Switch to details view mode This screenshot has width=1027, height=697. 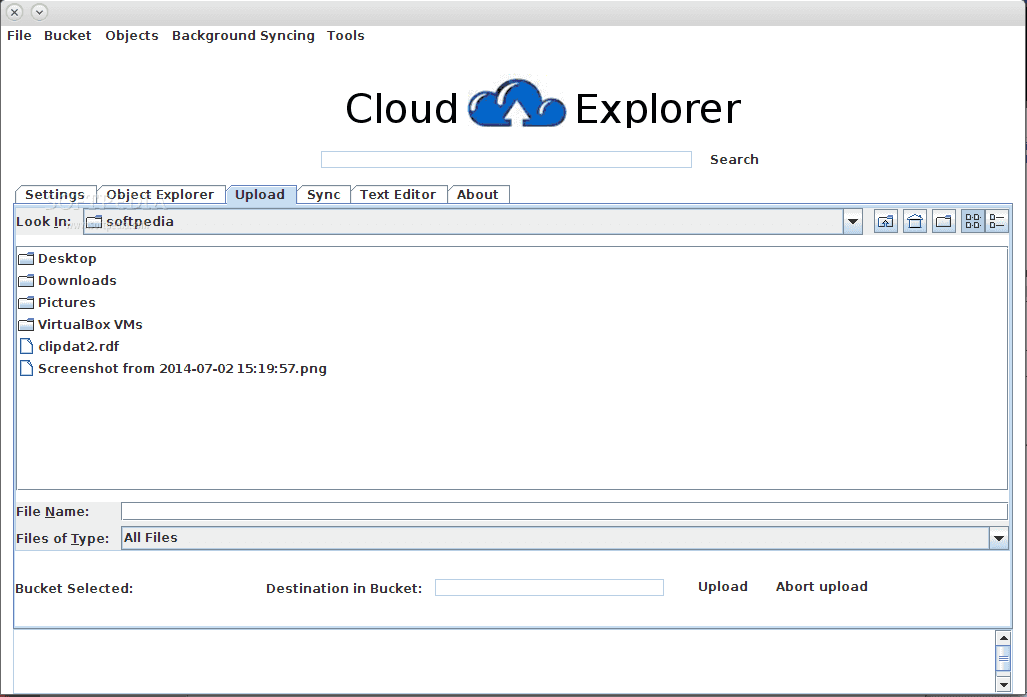click(x=997, y=221)
